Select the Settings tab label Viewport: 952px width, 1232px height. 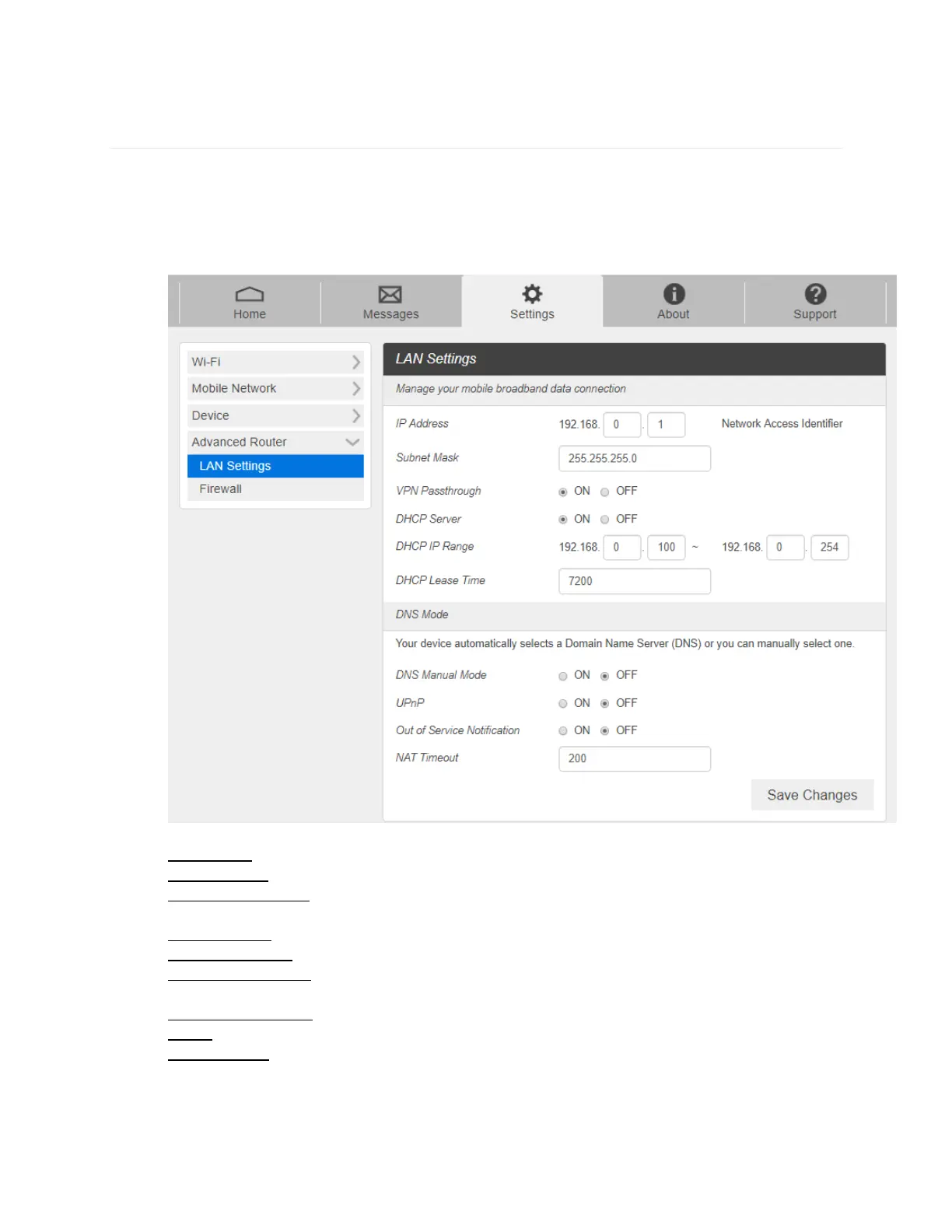coord(532,314)
